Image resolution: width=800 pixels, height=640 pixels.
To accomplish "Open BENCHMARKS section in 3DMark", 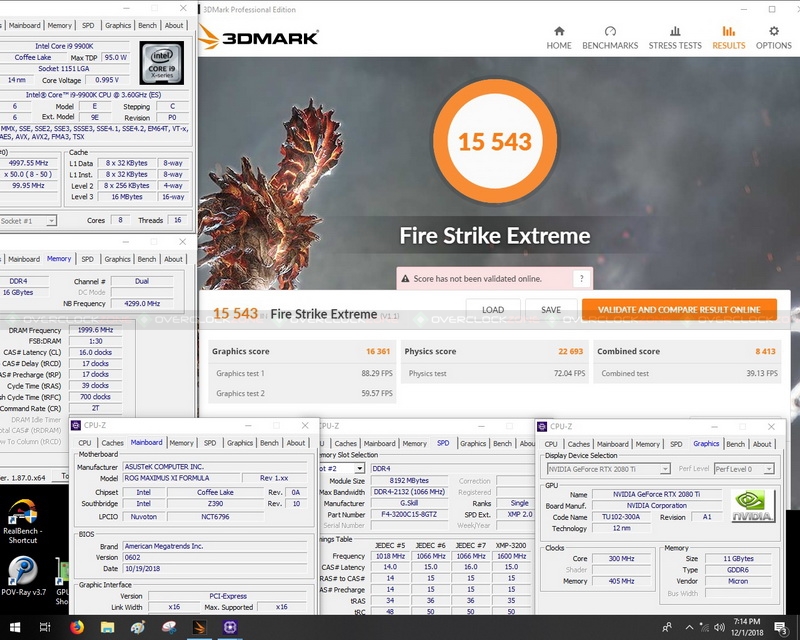I will [x=610, y=38].
